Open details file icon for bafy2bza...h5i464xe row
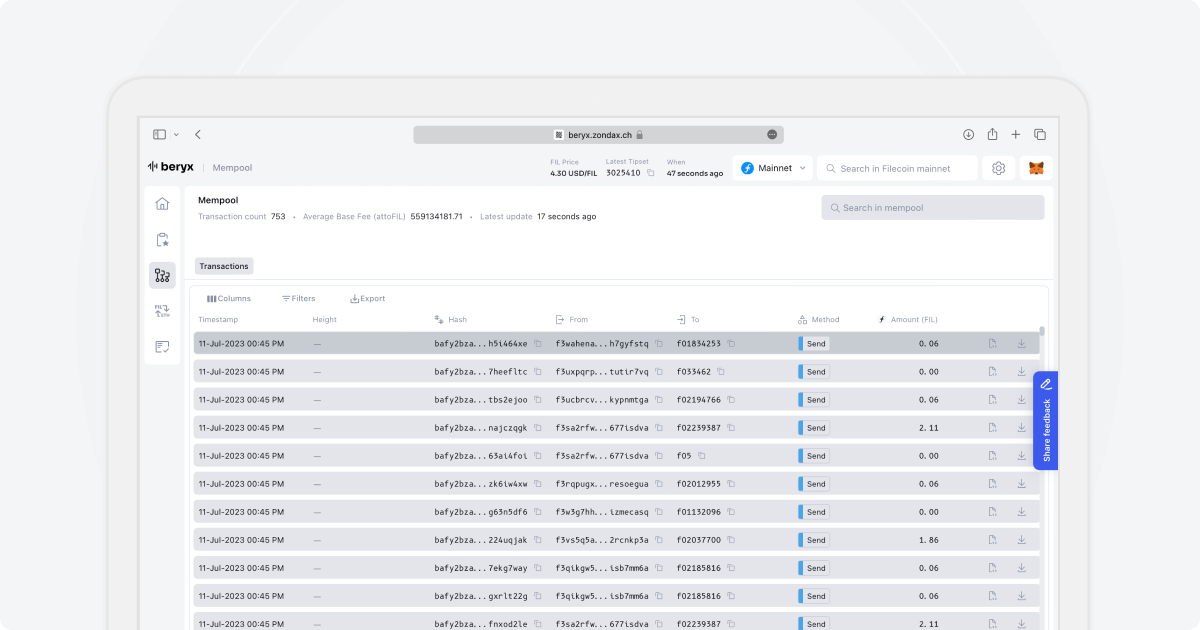 click(x=992, y=343)
